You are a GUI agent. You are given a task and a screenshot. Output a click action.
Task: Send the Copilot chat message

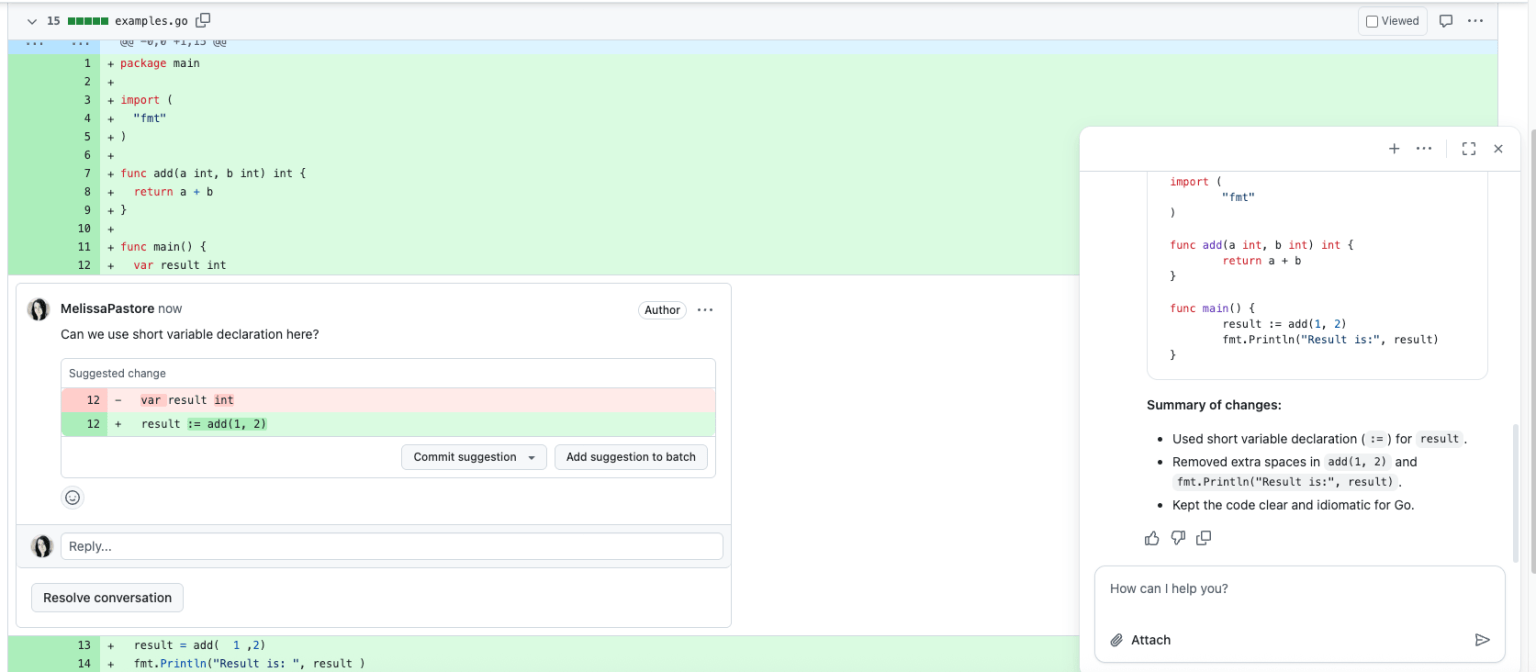[1482, 640]
